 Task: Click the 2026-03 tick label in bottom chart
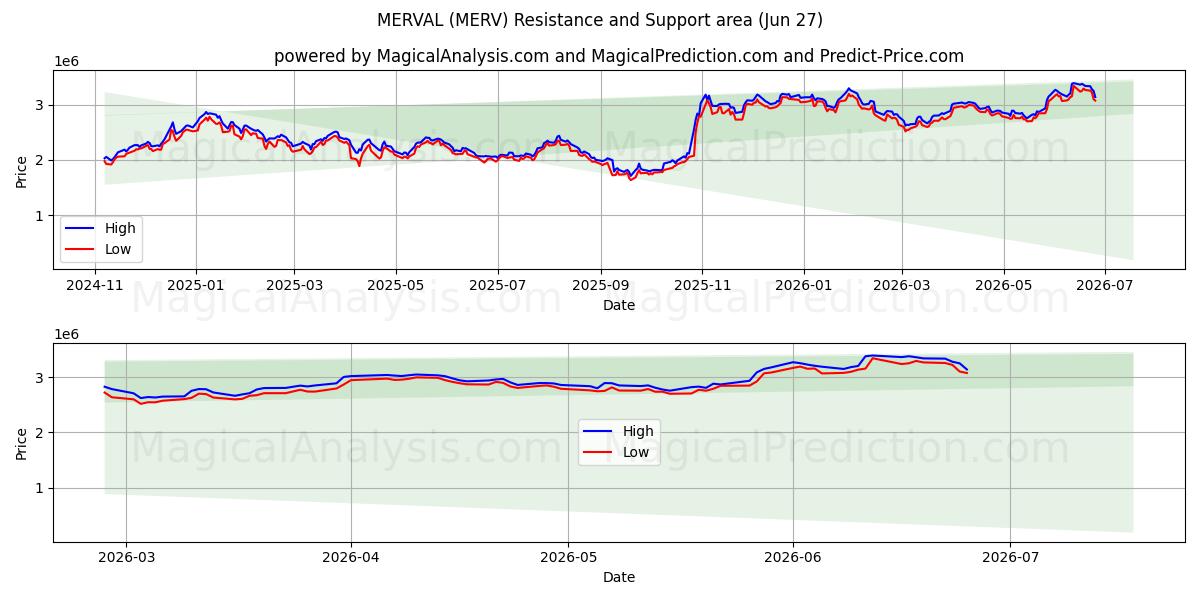[126, 559]
